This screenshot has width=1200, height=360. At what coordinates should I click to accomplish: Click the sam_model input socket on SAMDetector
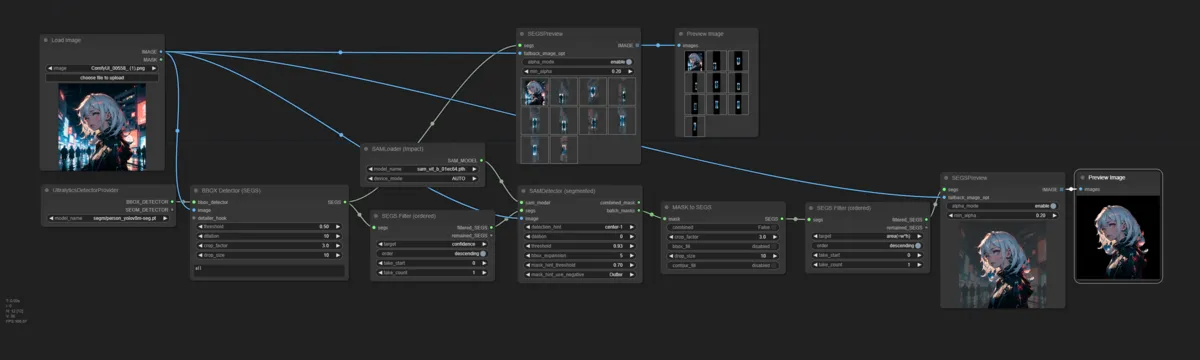521,202
